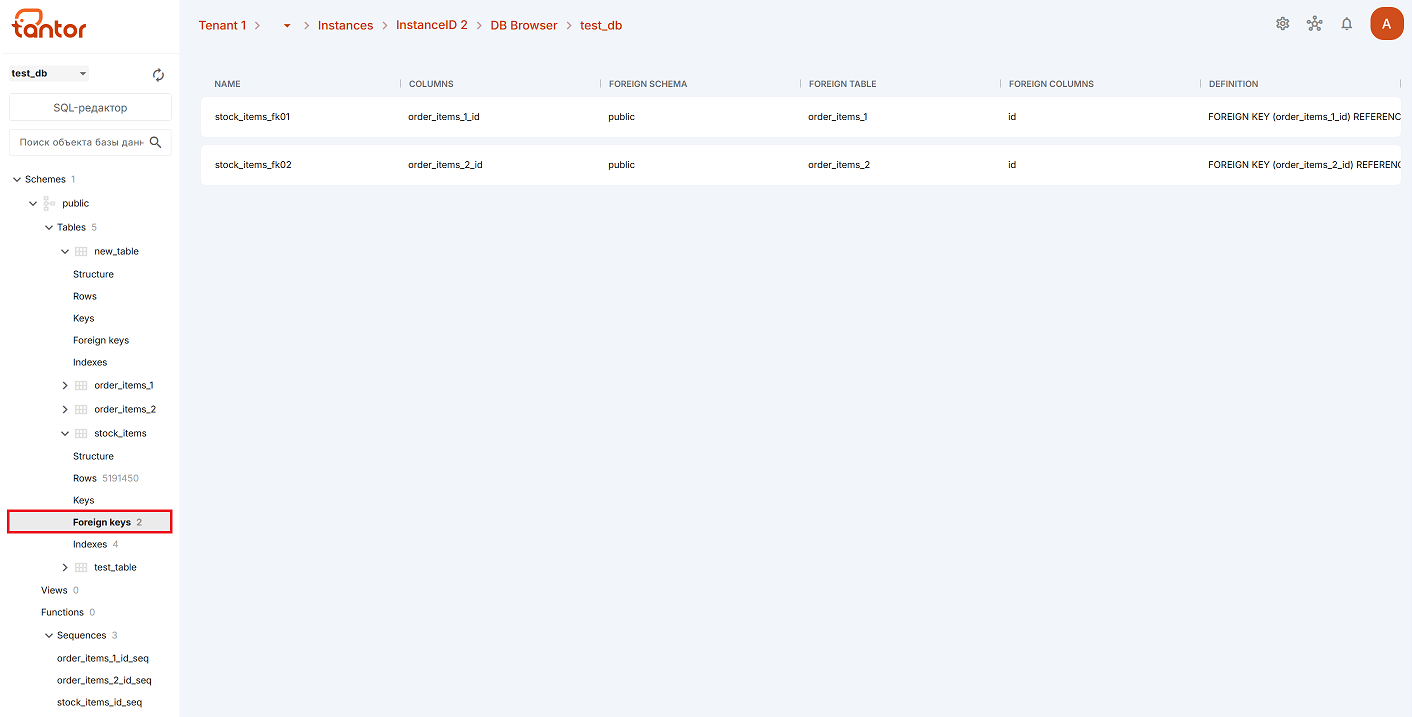Click the DEFINITION column header
The image size is (1412, 717).
click(1234, 84)
